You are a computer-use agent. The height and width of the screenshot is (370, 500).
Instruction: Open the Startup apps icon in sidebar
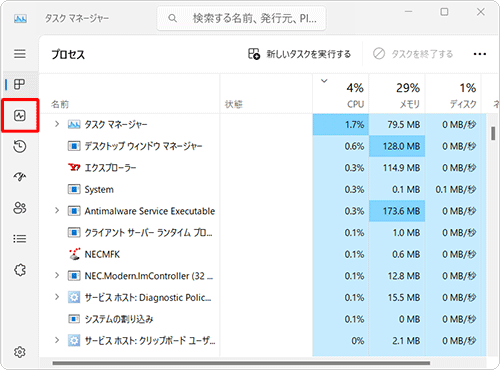[20, 177]
